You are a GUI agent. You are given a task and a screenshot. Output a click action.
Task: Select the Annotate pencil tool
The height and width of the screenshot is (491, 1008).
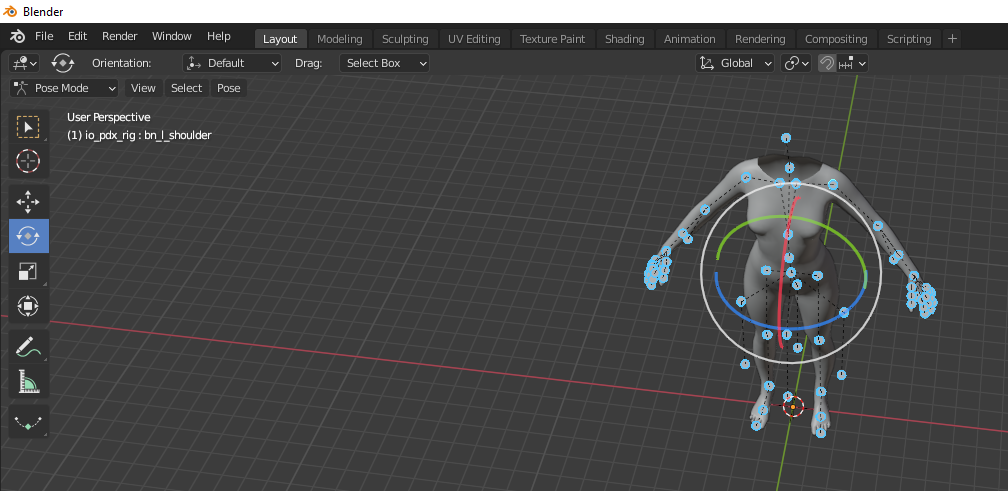28,347
